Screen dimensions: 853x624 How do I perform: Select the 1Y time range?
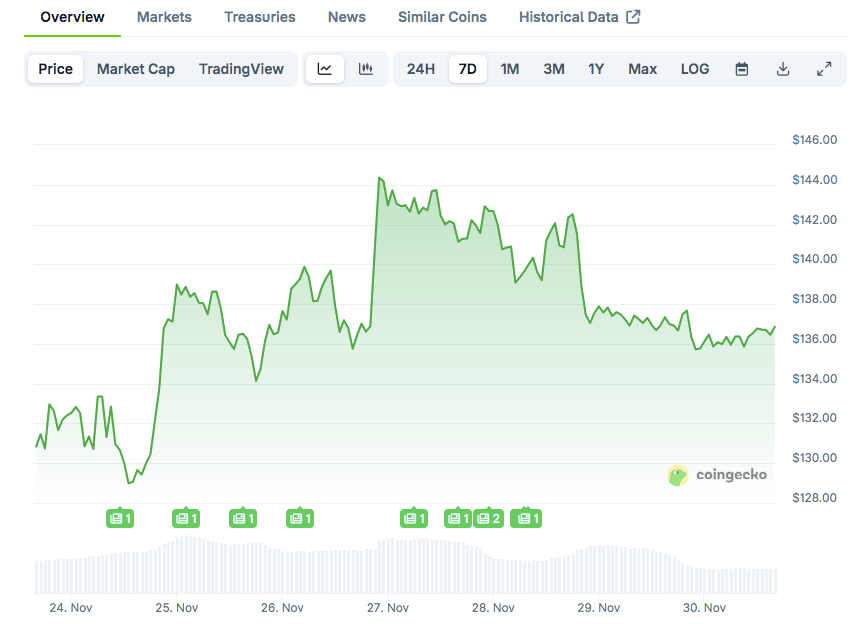pos(596,69)
